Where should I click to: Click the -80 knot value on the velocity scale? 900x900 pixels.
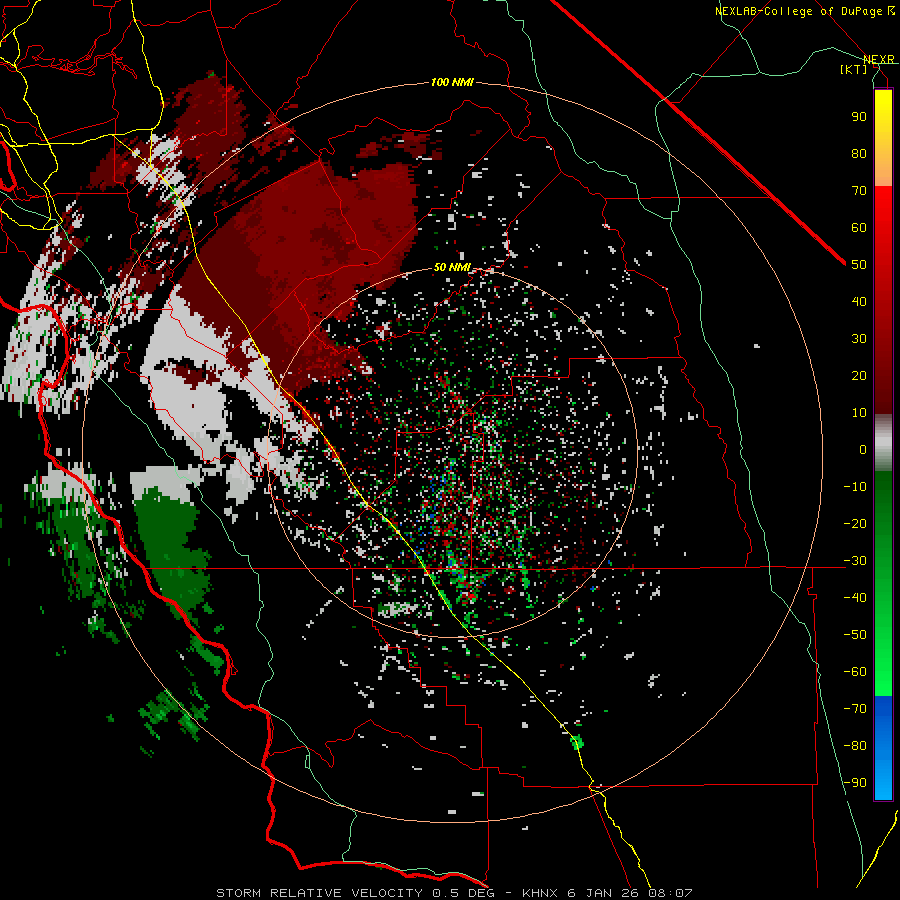coord(855,746)
